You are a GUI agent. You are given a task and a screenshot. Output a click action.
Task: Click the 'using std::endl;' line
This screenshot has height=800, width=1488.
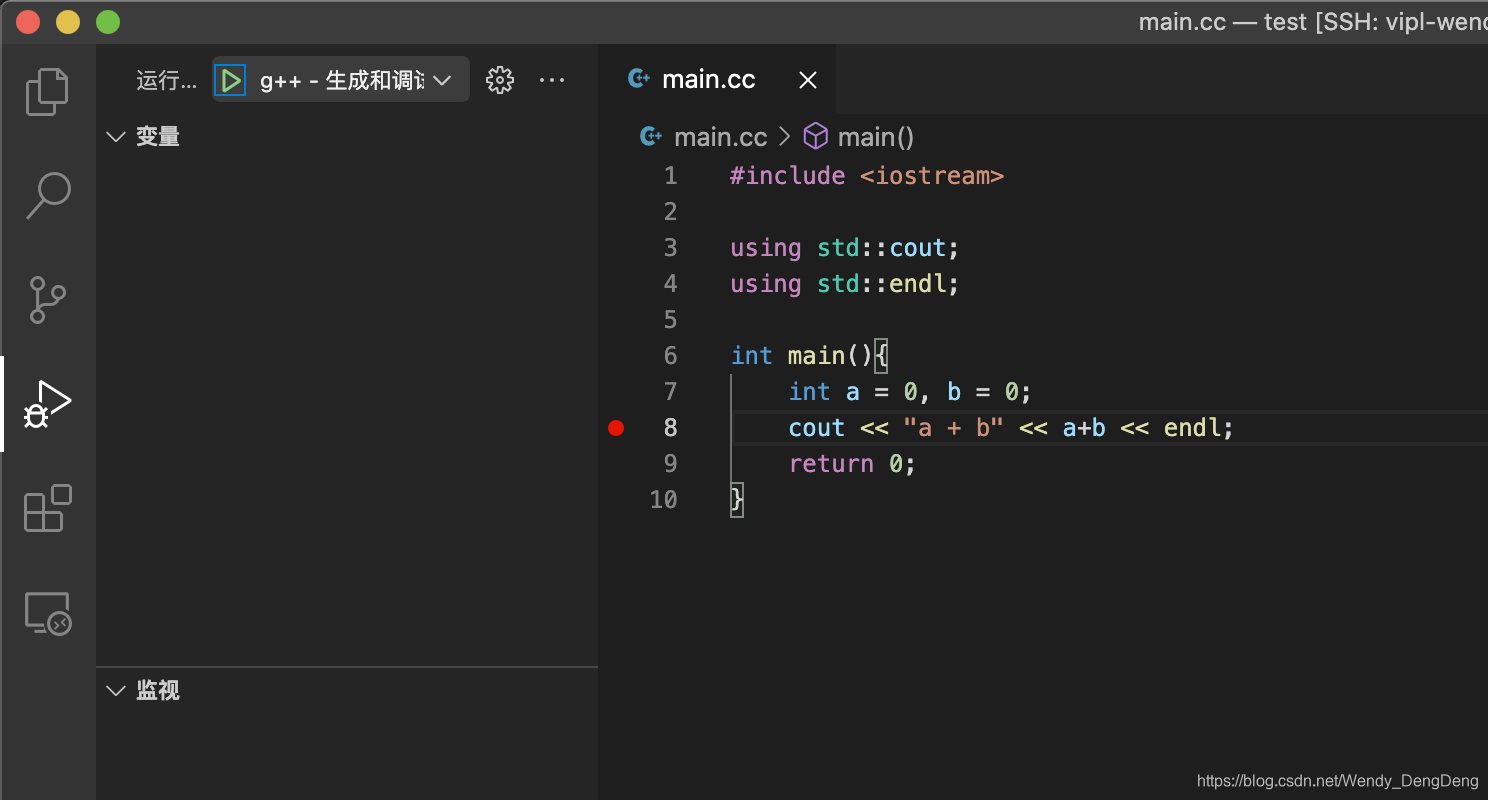845,284
